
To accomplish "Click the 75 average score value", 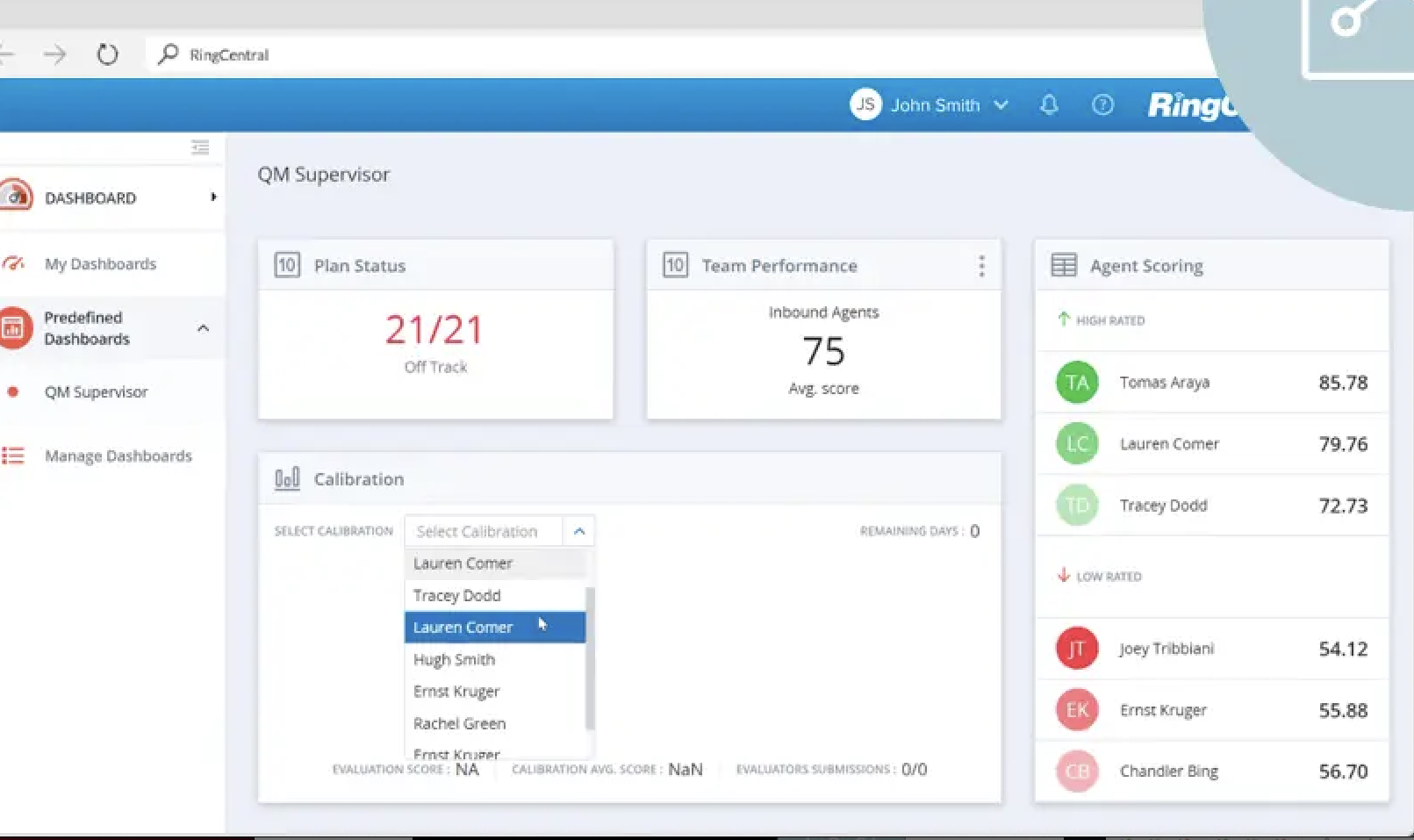I will (x=823, y=351).
